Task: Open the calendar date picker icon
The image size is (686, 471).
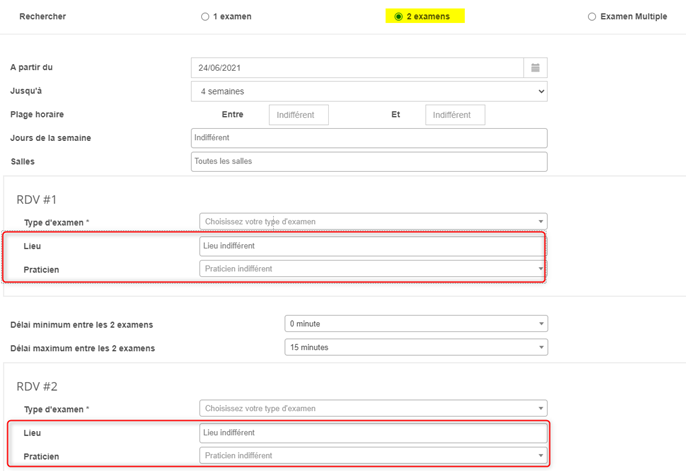Action: (x=535, y=68)
